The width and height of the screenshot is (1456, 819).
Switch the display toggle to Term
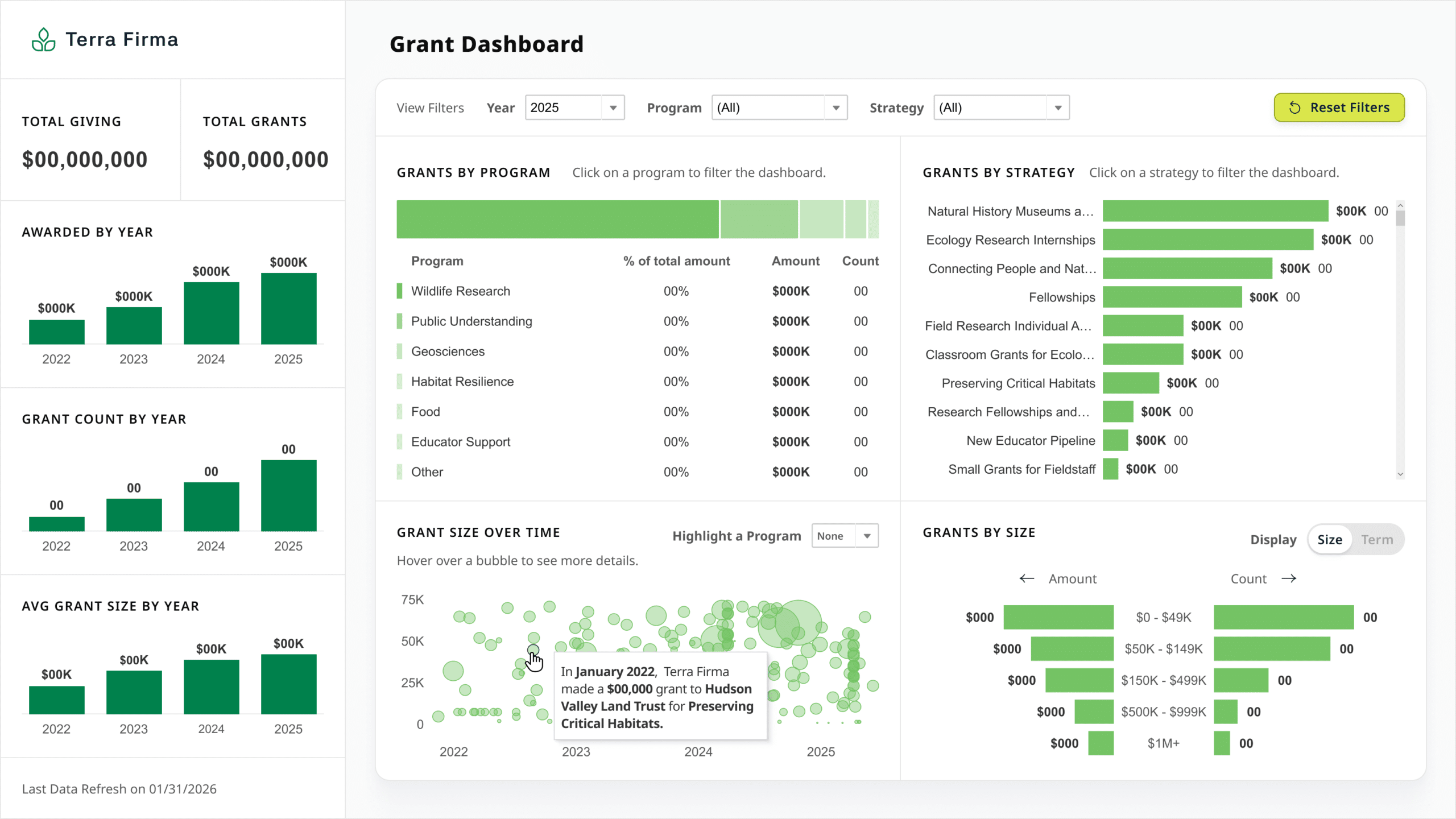click(1377, 540)
